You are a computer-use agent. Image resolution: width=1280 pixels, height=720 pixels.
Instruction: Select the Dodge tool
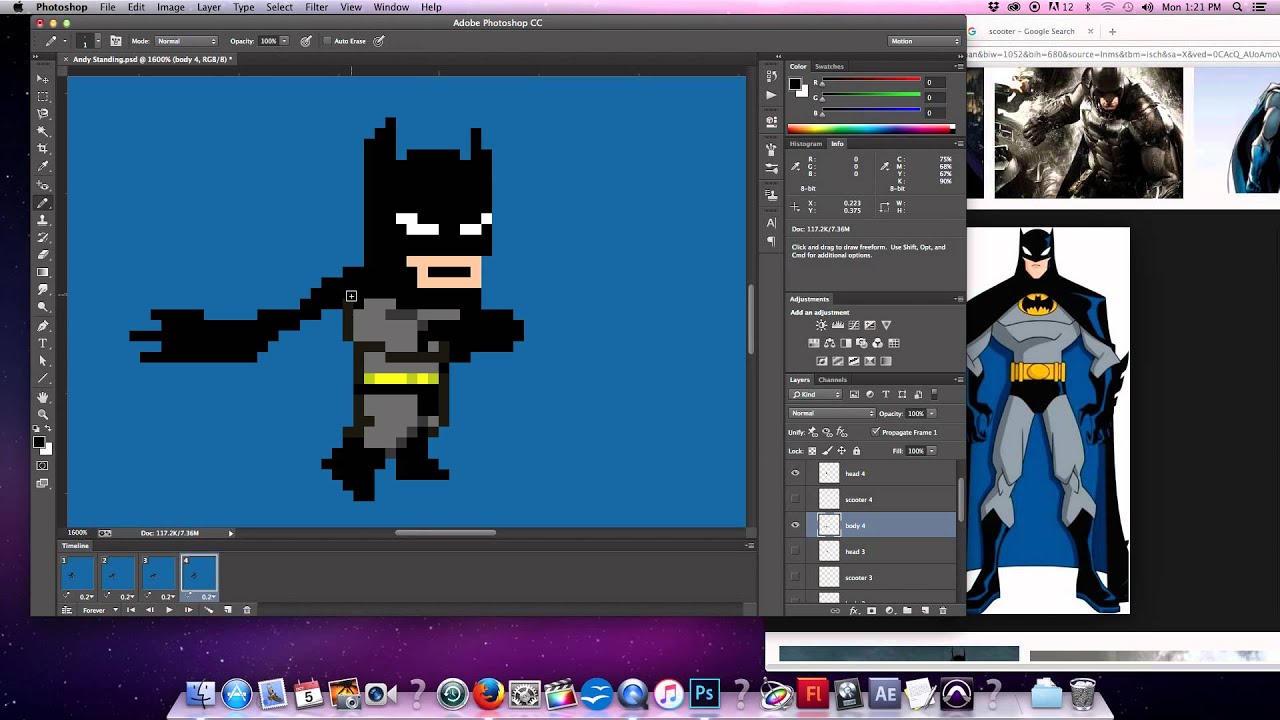(43, 307)
